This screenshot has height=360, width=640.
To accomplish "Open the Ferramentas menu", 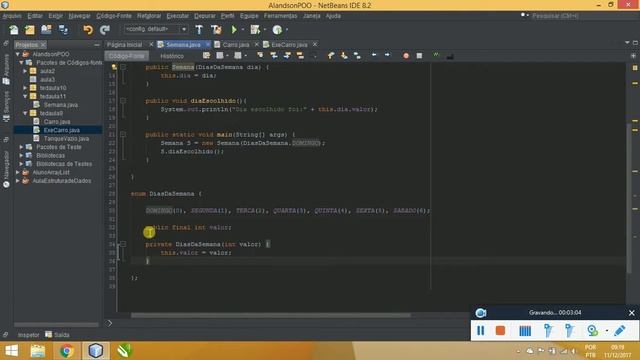I will coord(280,16).
